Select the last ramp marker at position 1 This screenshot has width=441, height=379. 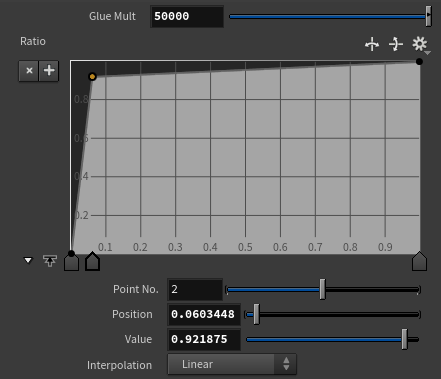click(419, 261)
